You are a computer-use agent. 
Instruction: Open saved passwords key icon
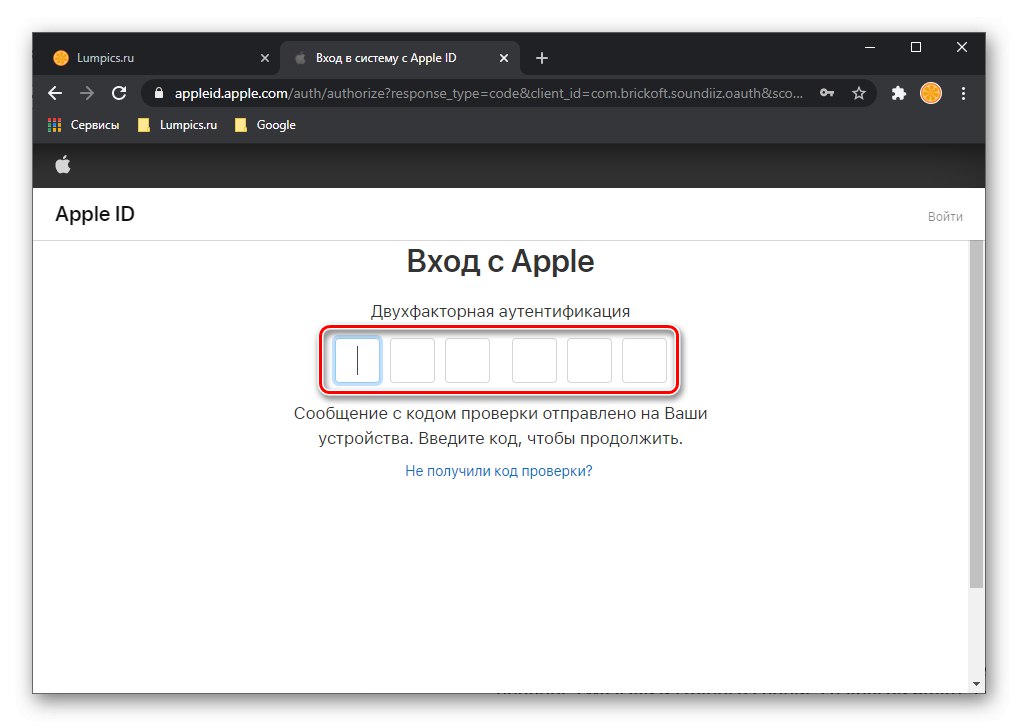coord(826,94)
